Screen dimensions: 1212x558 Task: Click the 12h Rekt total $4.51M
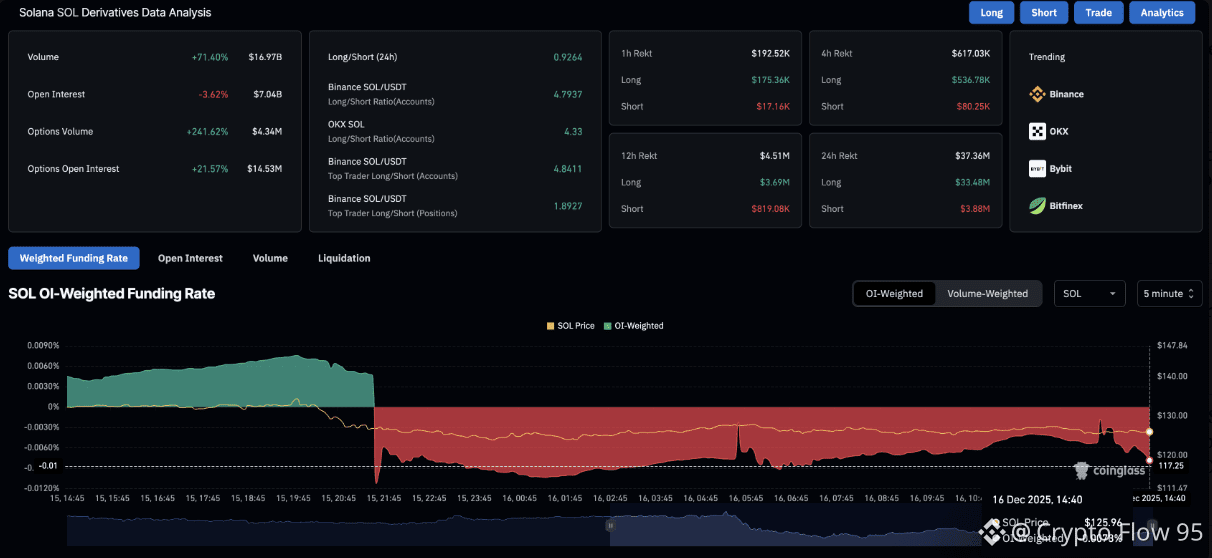[x=774, y=156]
